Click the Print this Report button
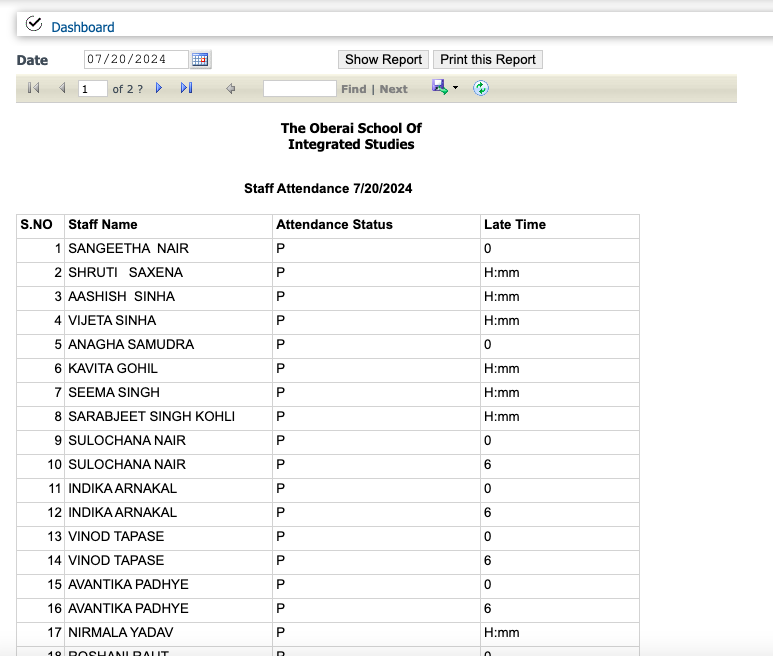Screen dimensions: 773x656 [x=488, y=60]
